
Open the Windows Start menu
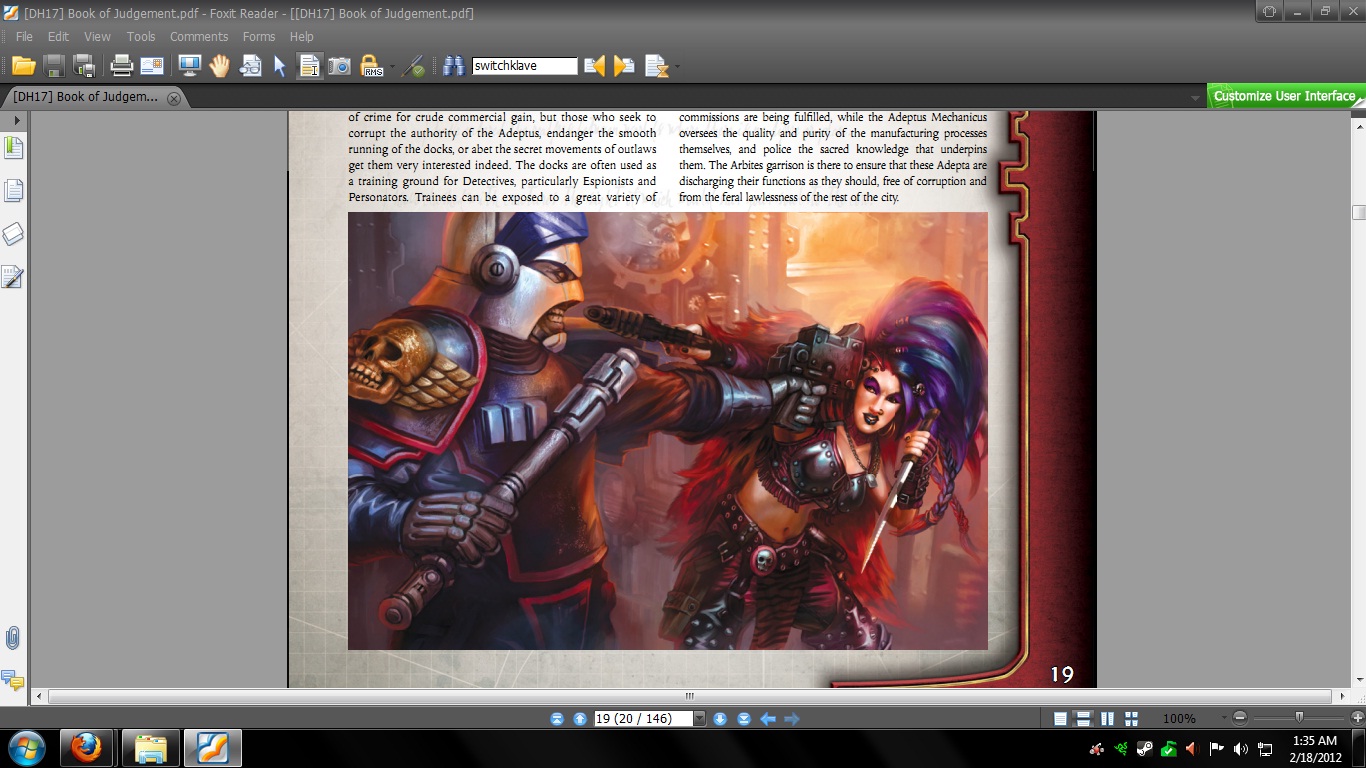(x=26, y=748)
